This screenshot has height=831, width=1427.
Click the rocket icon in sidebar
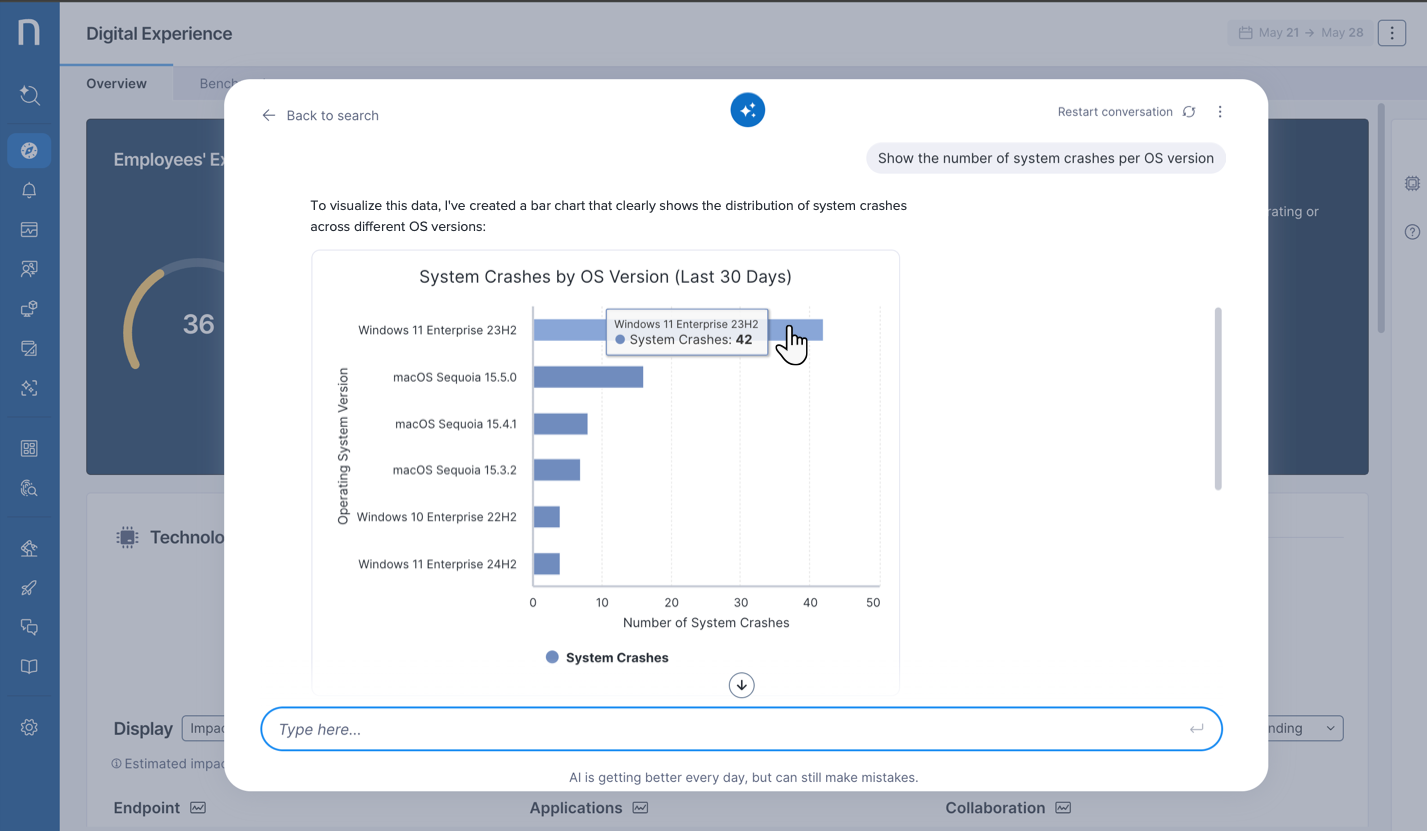point(29,588)
